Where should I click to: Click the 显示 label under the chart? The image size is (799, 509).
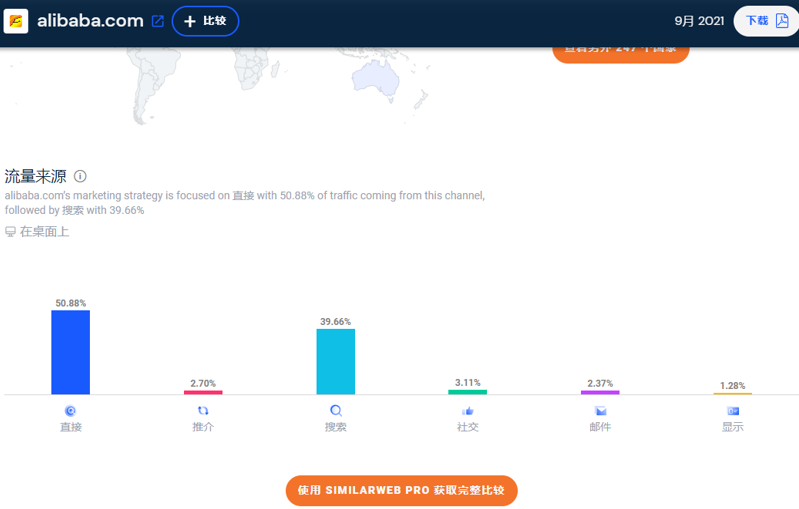pyautogui.click(x=733, y=427)
